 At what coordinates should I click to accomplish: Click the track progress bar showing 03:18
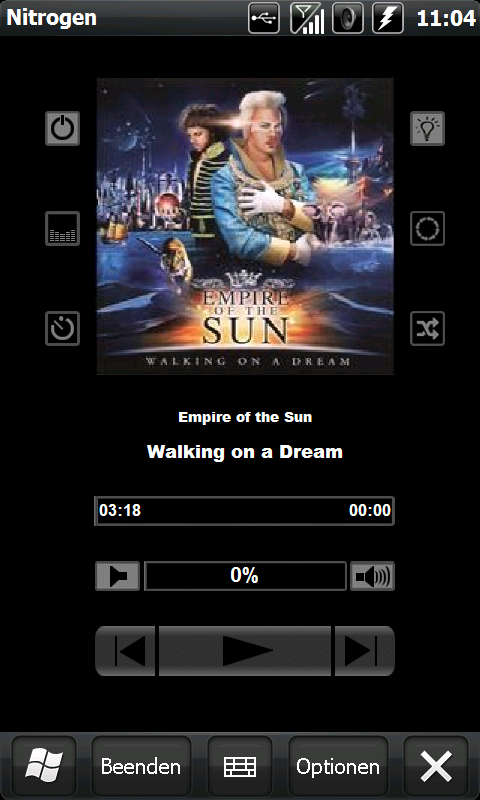coord(244,511)
